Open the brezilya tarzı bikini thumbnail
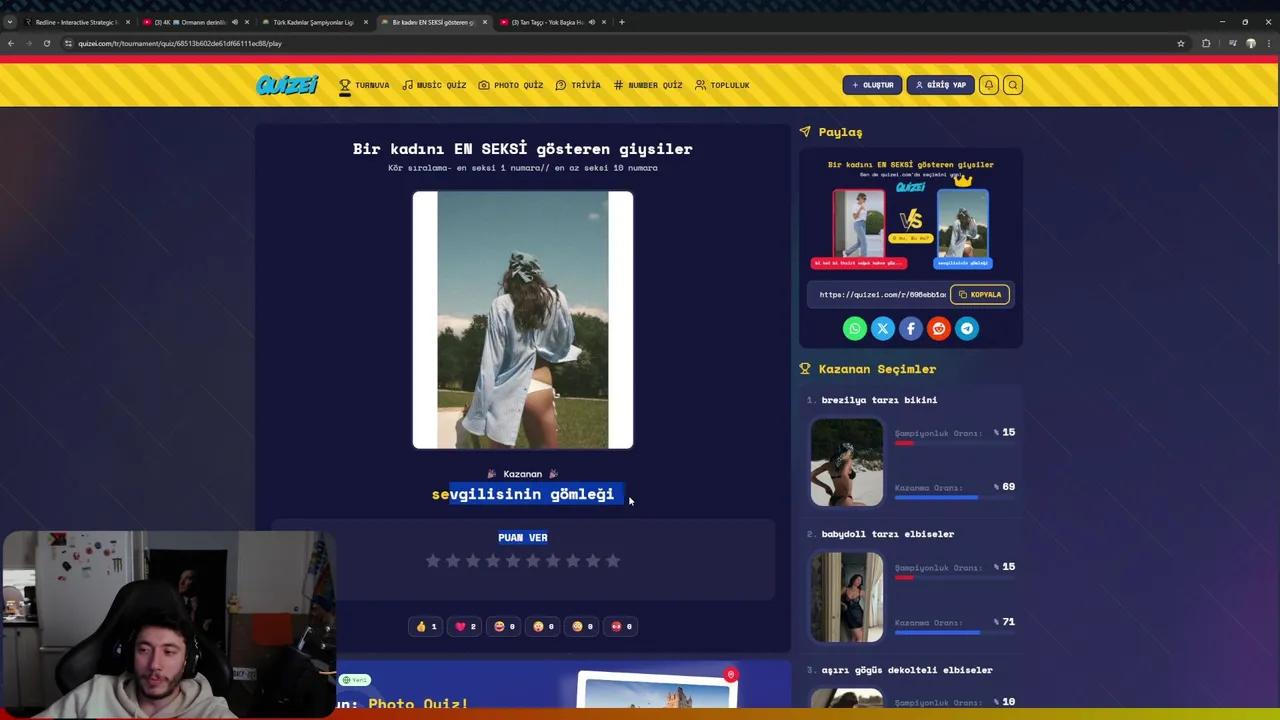Screen dimensions: 1280x720 tap(847, 462)
